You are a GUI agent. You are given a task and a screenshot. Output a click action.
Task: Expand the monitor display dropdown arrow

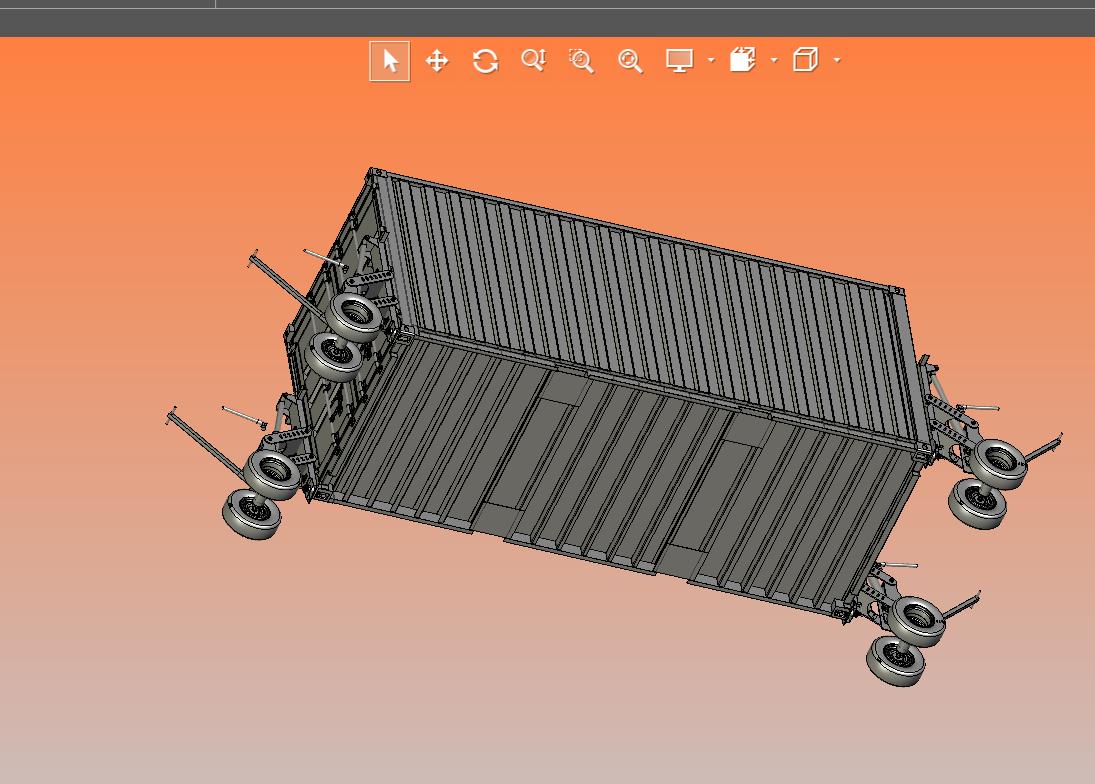click(711, 60)
